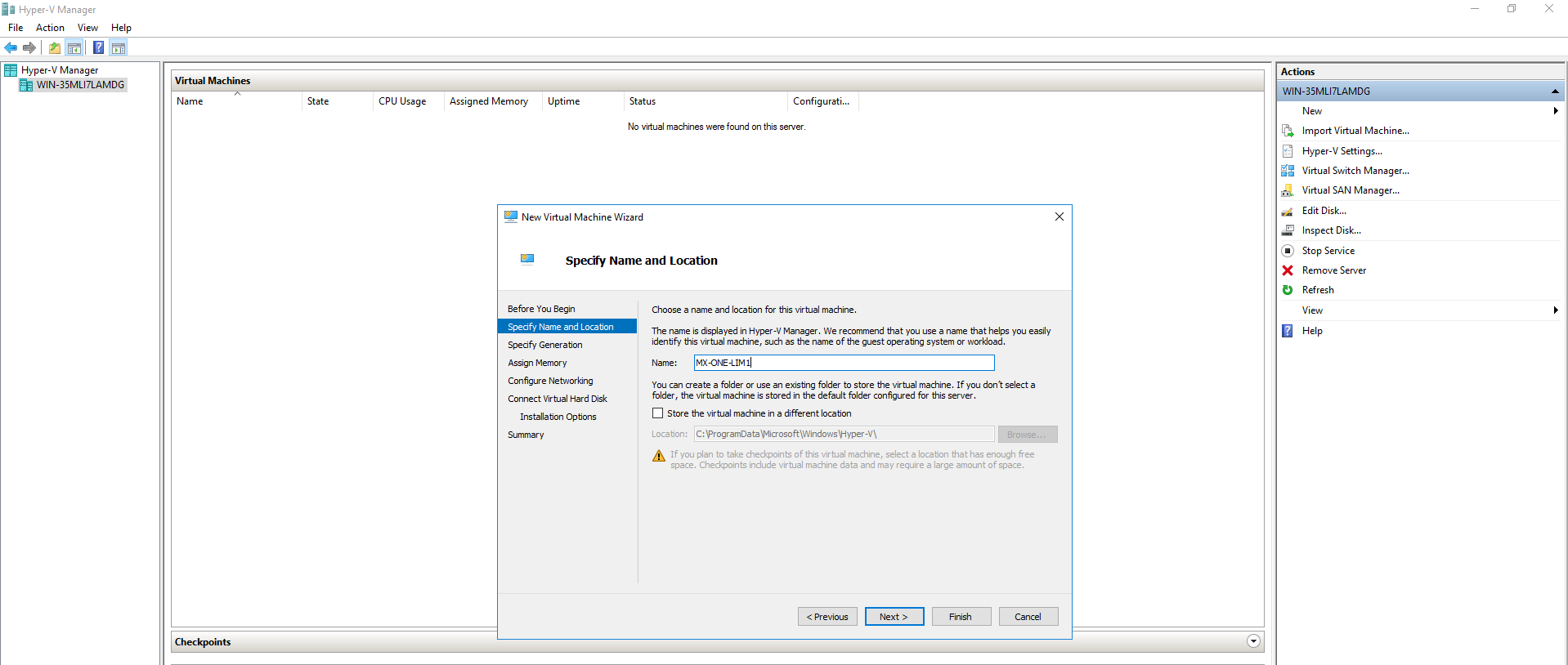This screenshot has height=665, width=1568.
Task: Open the Edit Disk action
Action: pyautogui.click(x=1324, y=211)
